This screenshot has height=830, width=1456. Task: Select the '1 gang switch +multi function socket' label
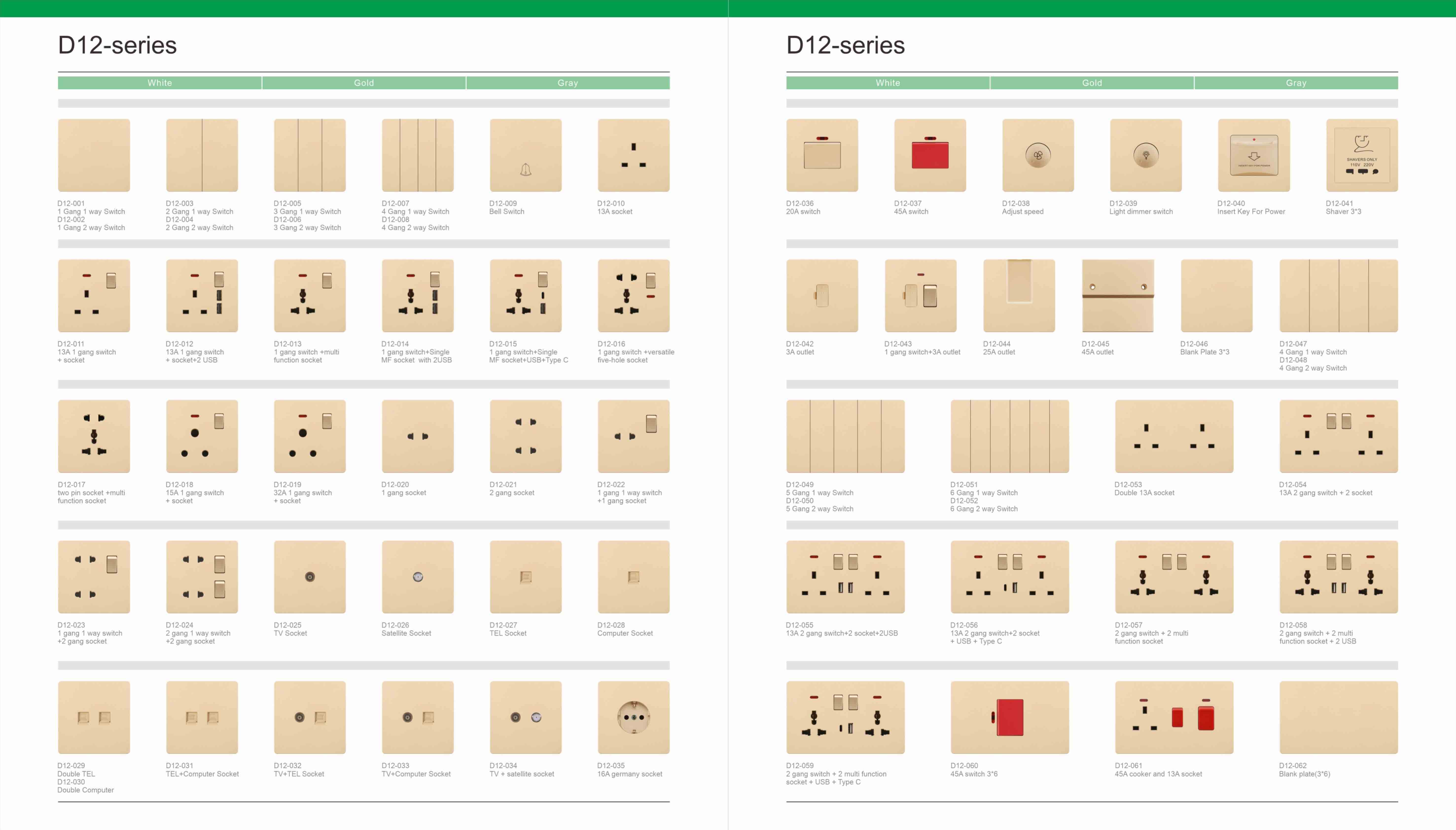pos(306,356)
